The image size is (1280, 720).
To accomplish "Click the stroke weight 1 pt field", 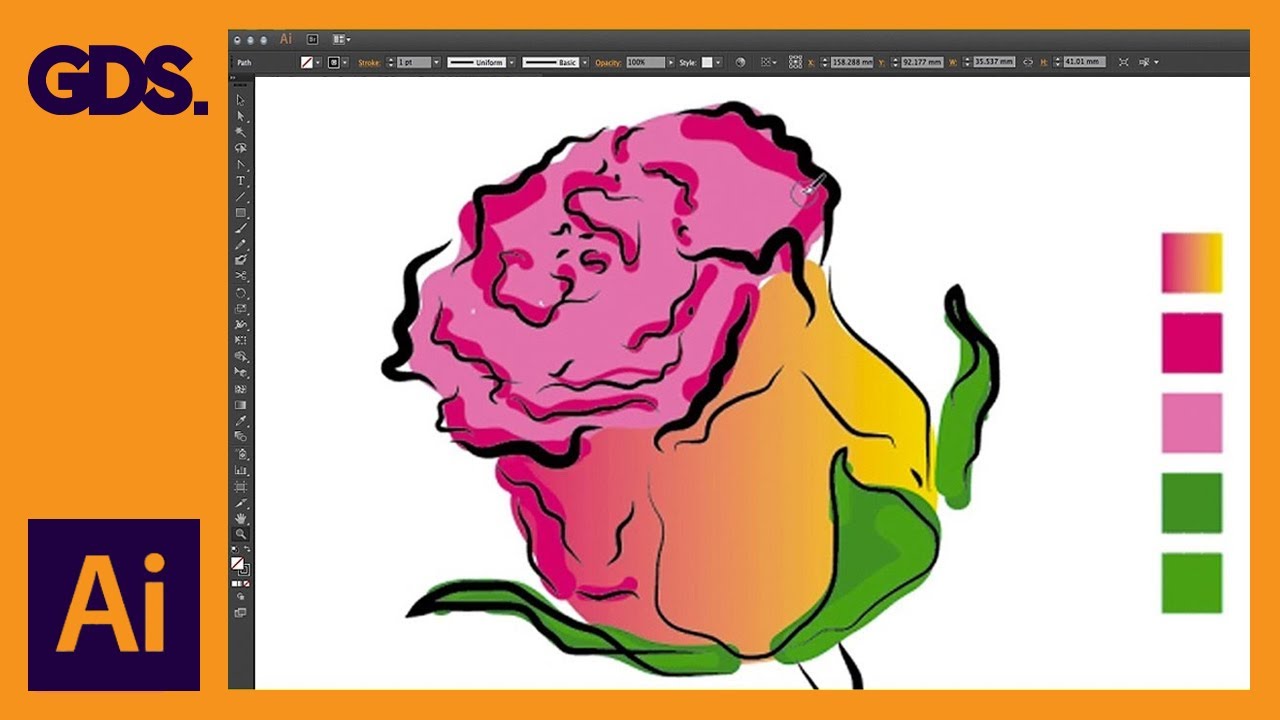I will (414, 62).
